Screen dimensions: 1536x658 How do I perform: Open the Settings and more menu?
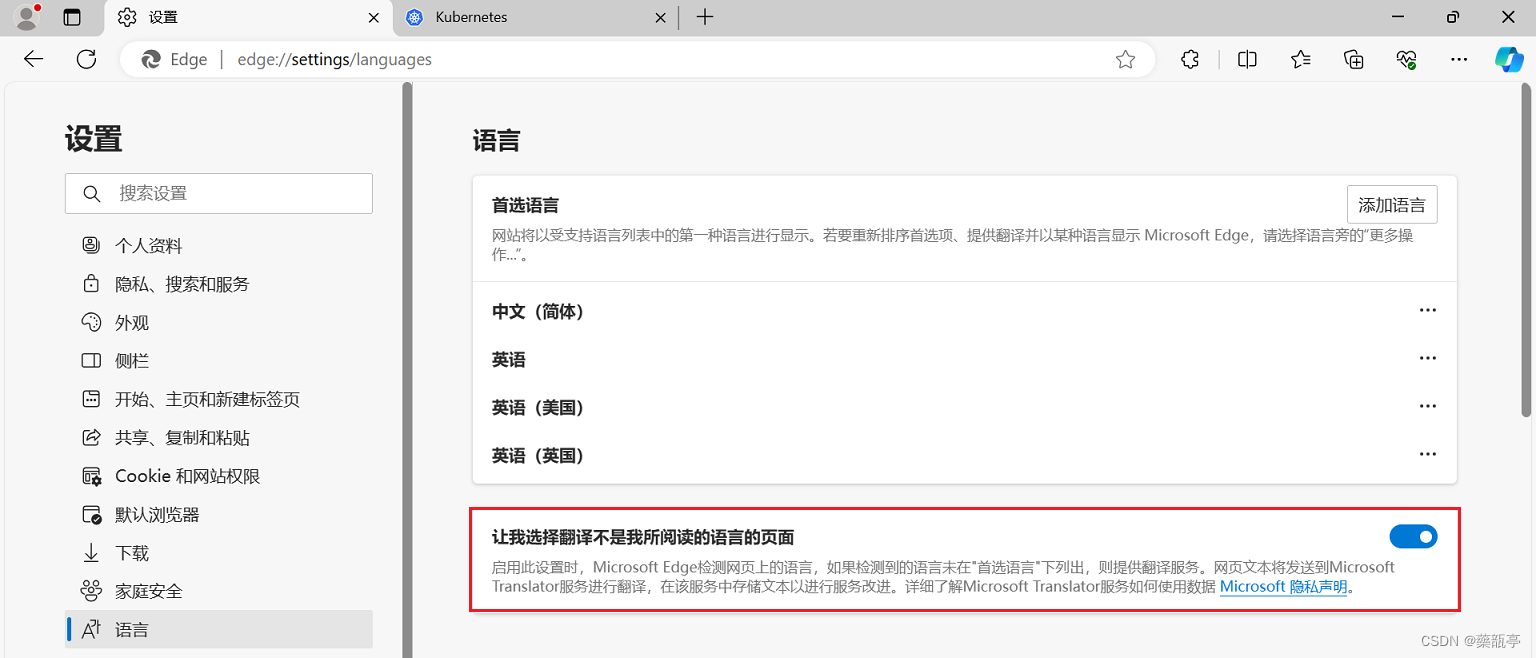point(1460,59)
